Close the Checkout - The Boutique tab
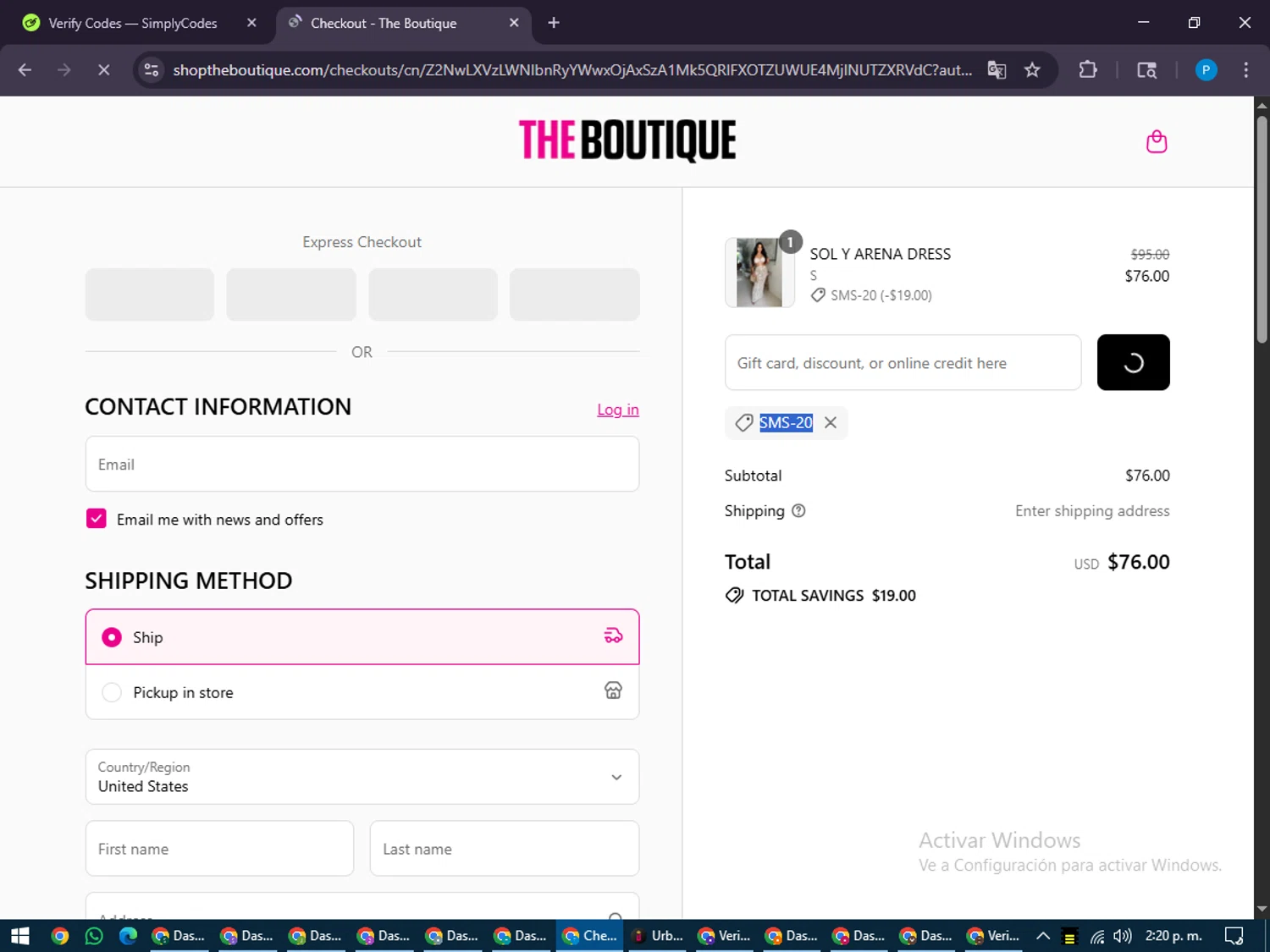The height and width of the screenshot is (952, 1270). pyautogui.click(x=514, y=23)
